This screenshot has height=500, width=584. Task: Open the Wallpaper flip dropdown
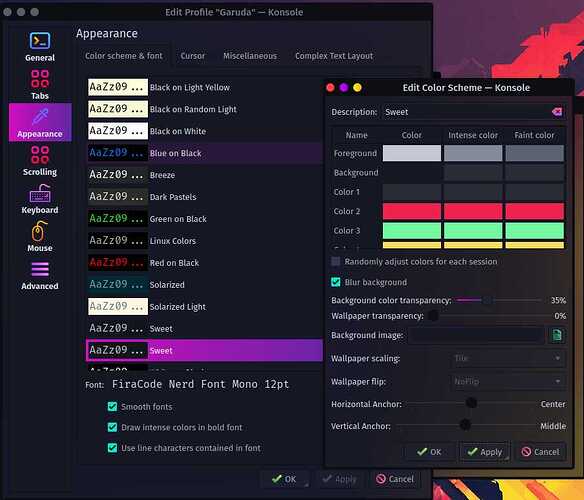[x=507, y=382]
